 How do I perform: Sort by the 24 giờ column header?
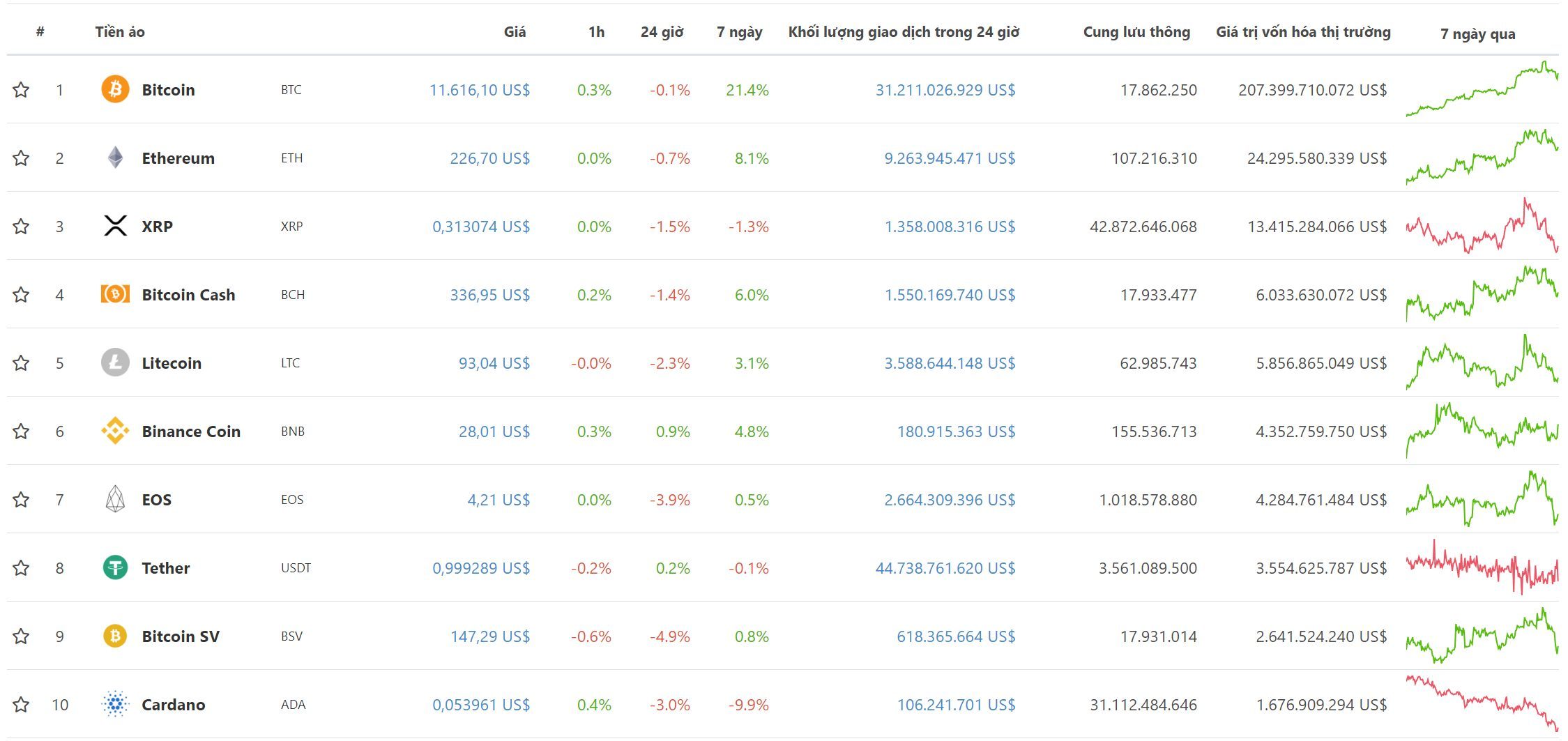click(662, 31)
